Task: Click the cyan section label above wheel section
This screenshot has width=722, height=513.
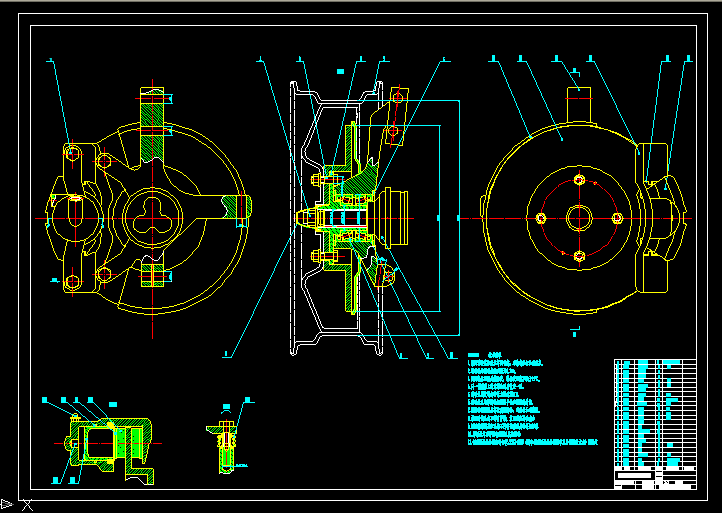Action: pos(341,71)
